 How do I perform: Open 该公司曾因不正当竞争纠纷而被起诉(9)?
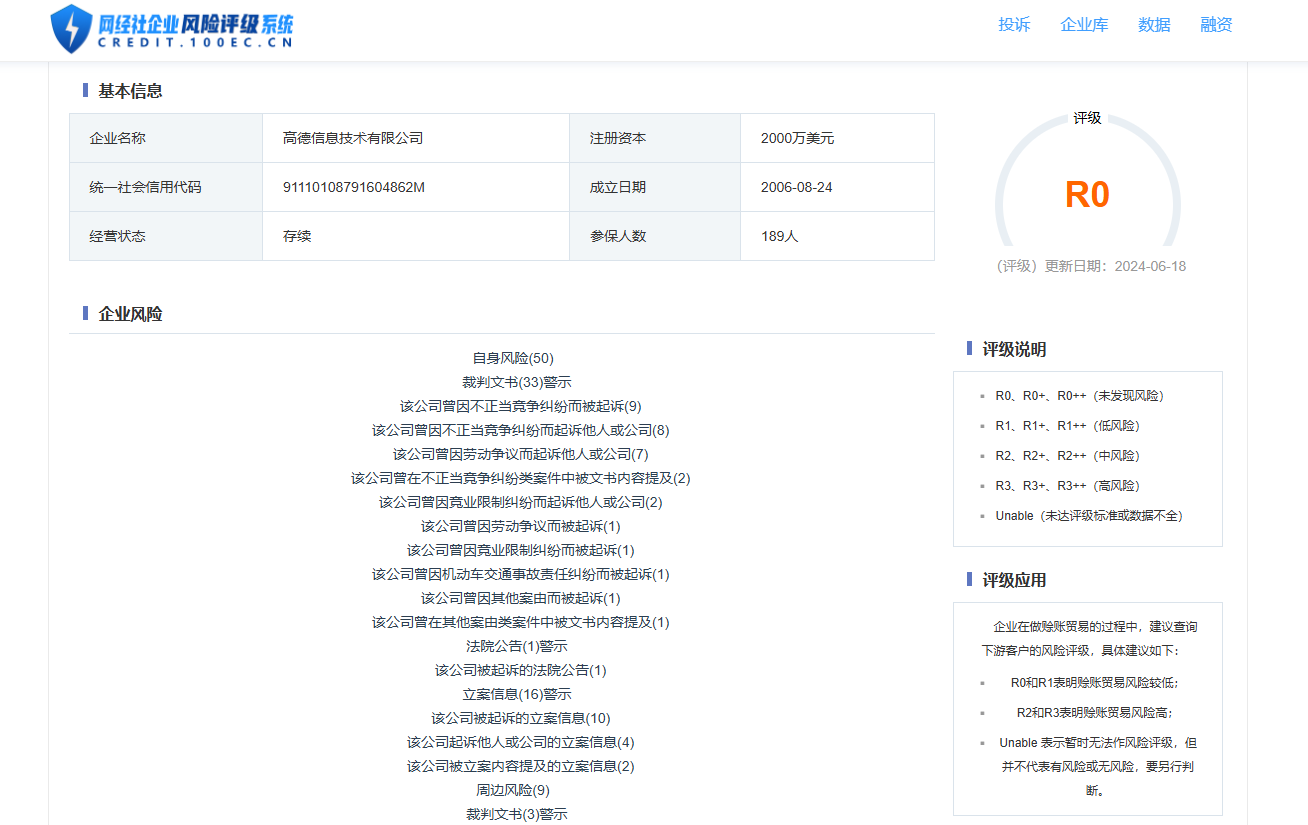point(521,406)
